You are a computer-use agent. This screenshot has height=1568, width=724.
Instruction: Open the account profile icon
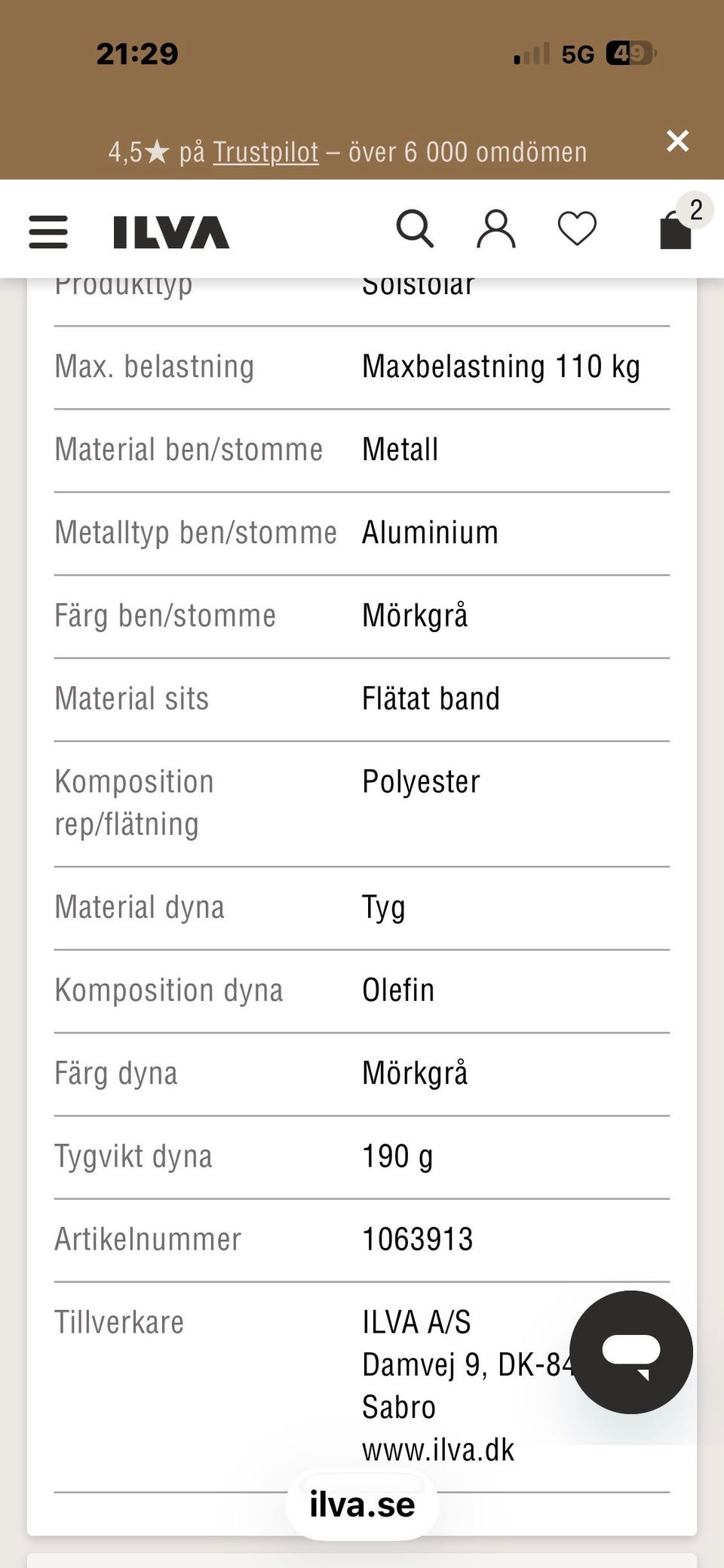[496, 229]
